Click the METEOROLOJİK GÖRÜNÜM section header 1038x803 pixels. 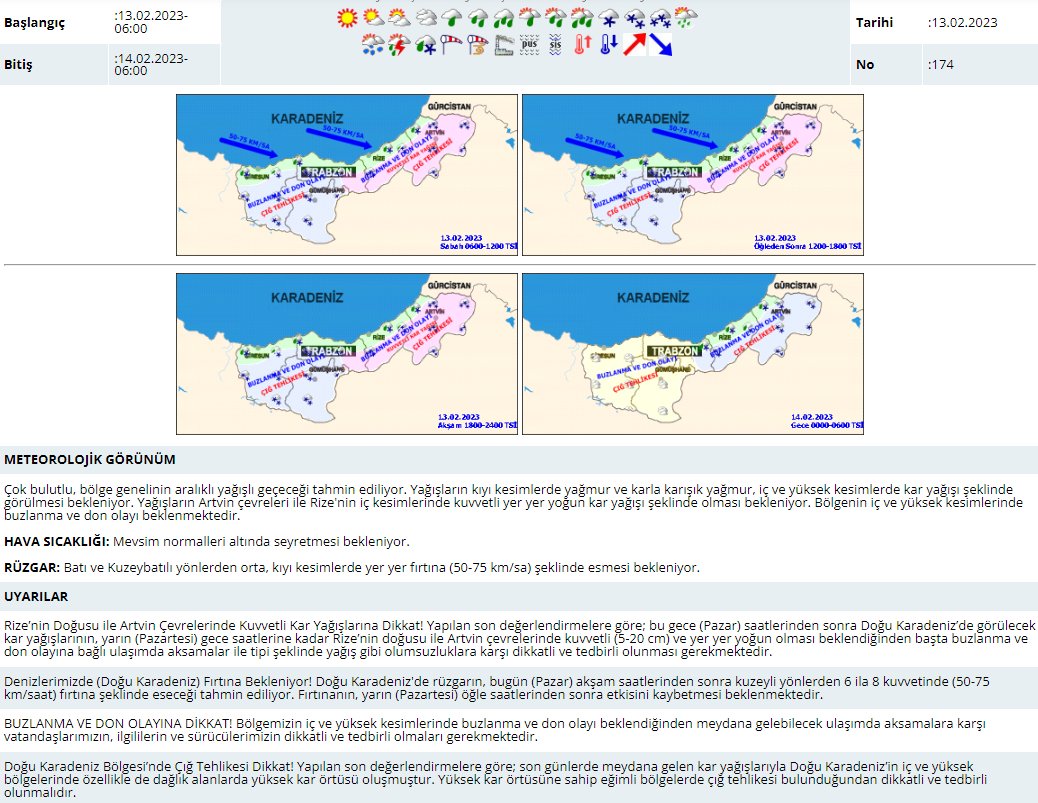coord(90,460)
